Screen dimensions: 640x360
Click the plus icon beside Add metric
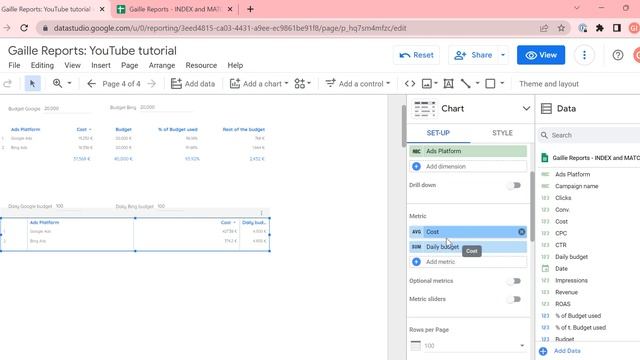point(416,262)
